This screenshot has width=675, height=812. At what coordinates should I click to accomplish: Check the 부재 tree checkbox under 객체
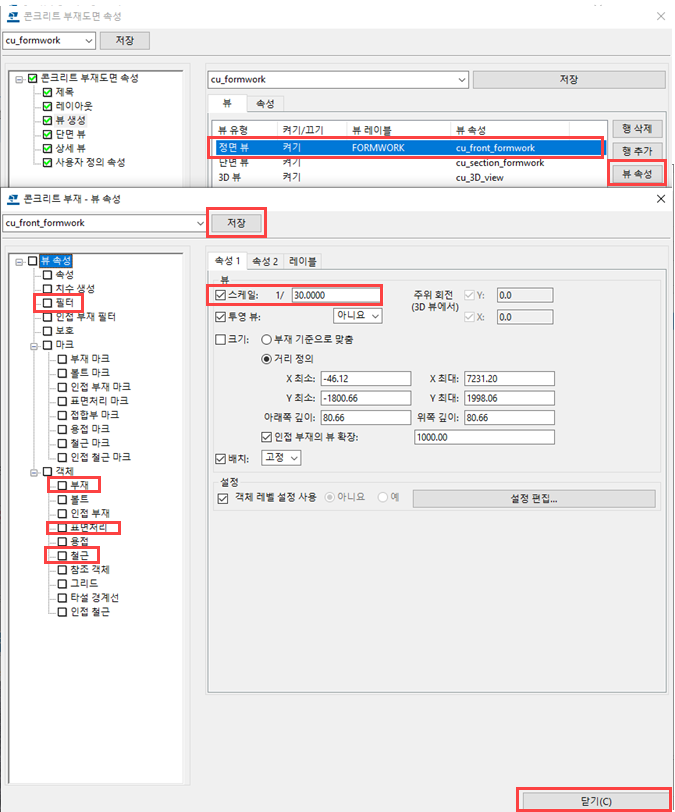pyautogui.click(x=62, y=485)
